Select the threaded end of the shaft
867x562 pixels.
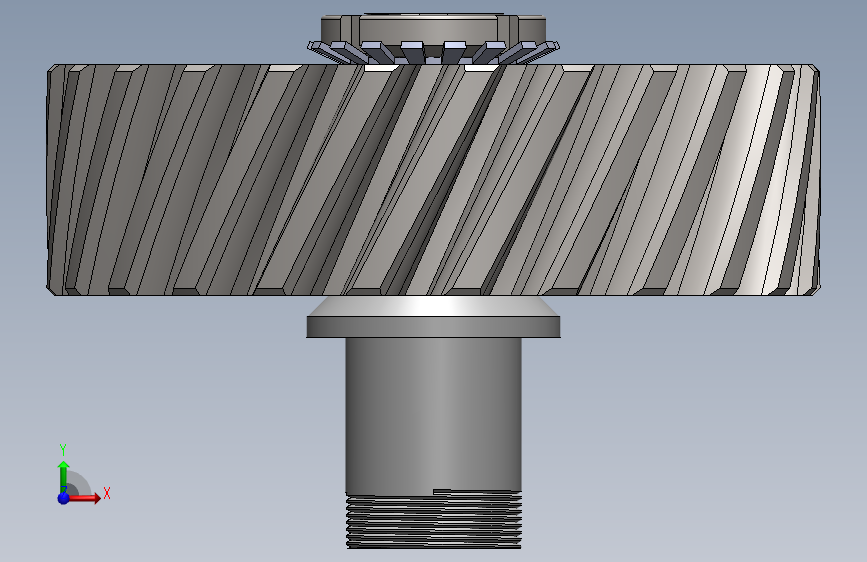(434, 520)
